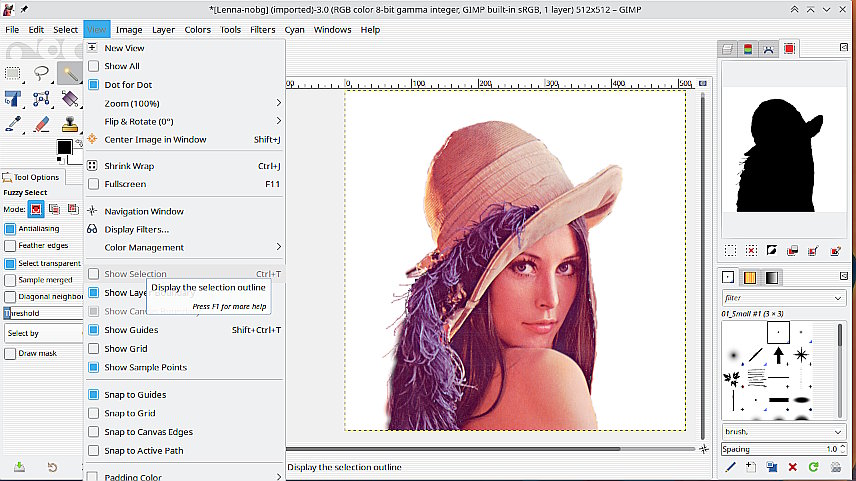
Task: Open the brush filter dropdown
Action: coord(782,298)
